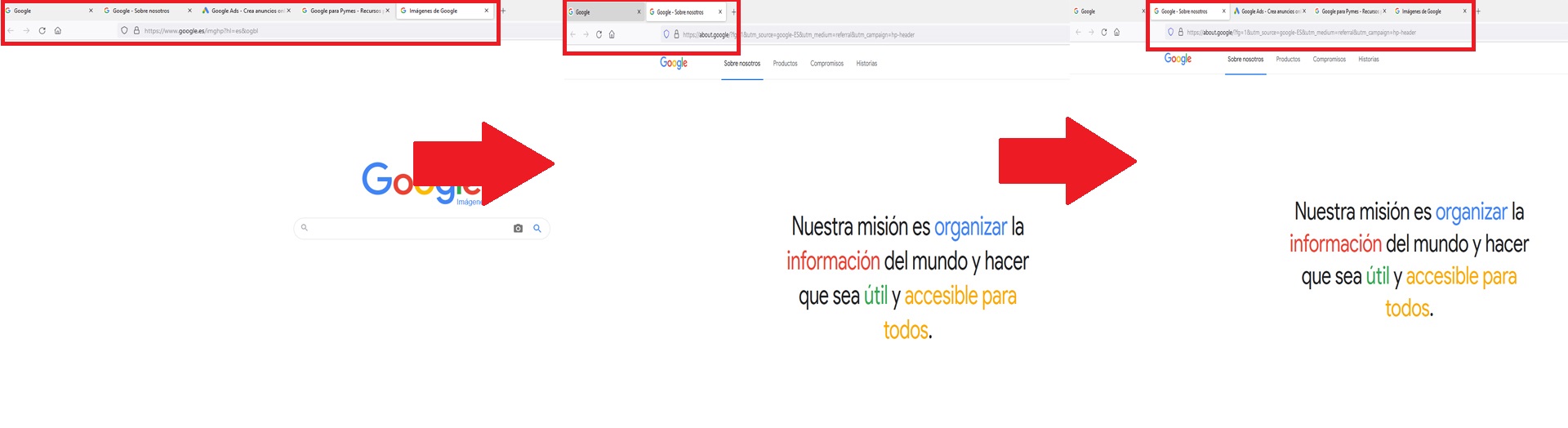This screenshot has height=428, width=1568.
Task: Open tracking protection shield in middle screenshot
Action: click(x=666, y=34)
